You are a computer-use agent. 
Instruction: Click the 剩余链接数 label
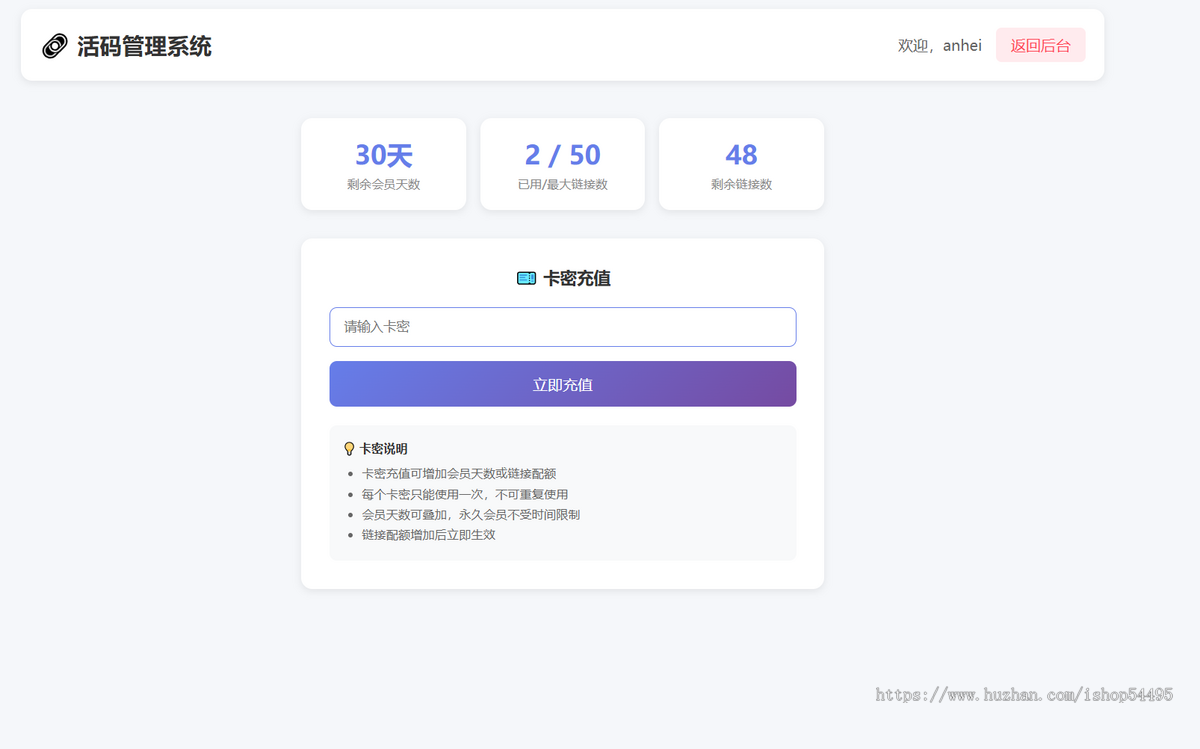pos(741,184)
